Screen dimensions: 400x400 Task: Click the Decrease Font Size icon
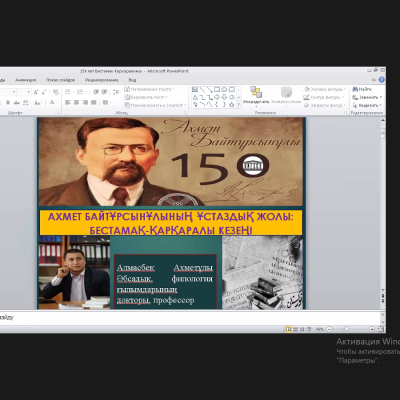click(44, 92)
